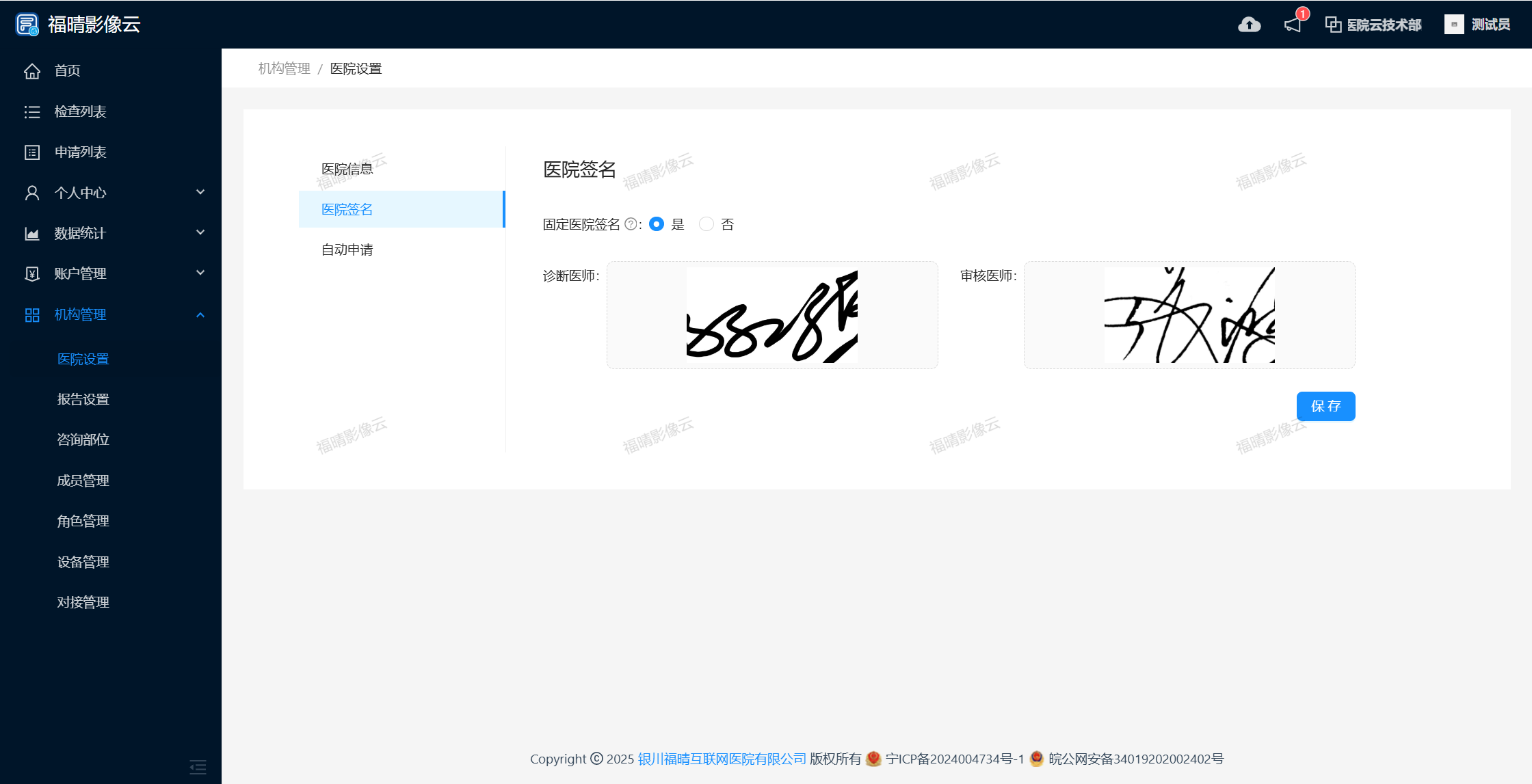This screenshot has width=1532, height=784.
Task: Click the 诊断医师 signature thumbnail
Action: pos(771,314)
